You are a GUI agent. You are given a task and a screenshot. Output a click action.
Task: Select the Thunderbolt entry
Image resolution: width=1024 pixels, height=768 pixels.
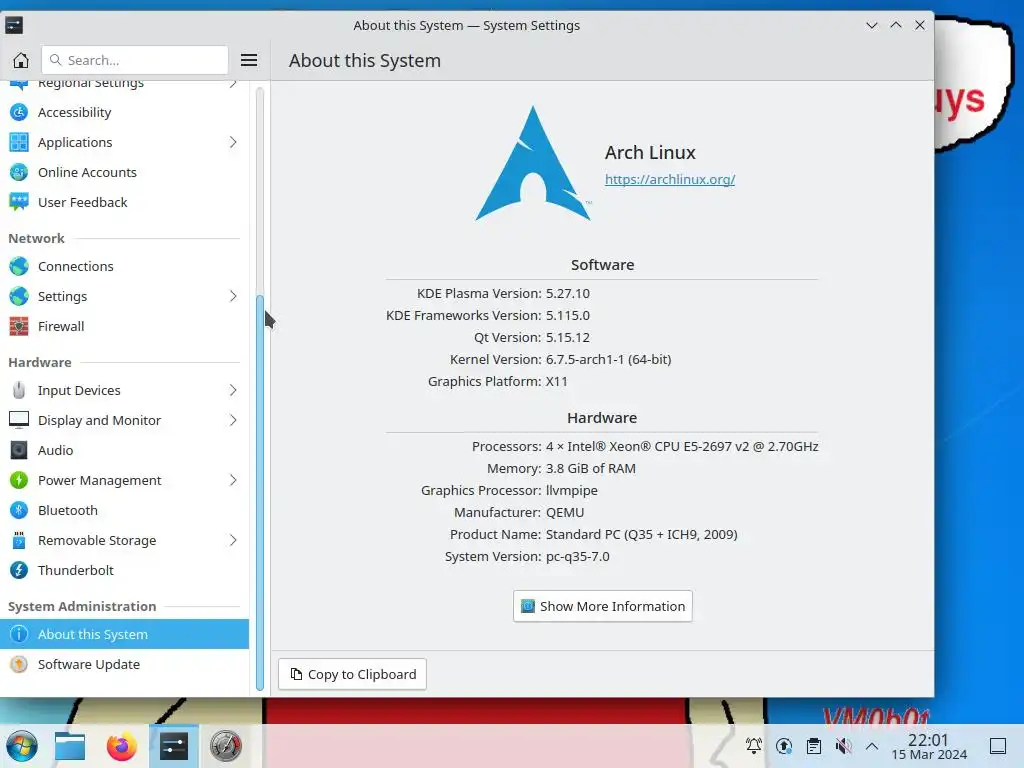pyautogui.click(x=125, y=570)
